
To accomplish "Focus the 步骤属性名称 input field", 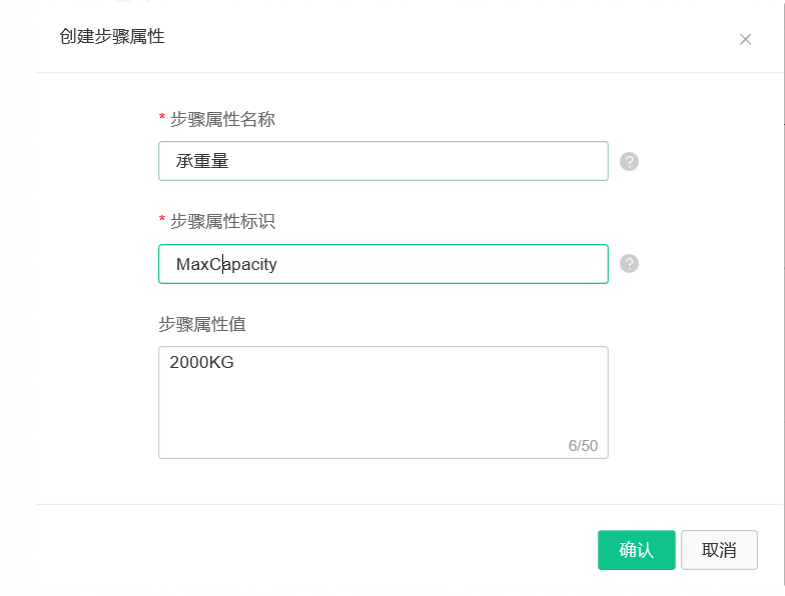I will [383, 161].
